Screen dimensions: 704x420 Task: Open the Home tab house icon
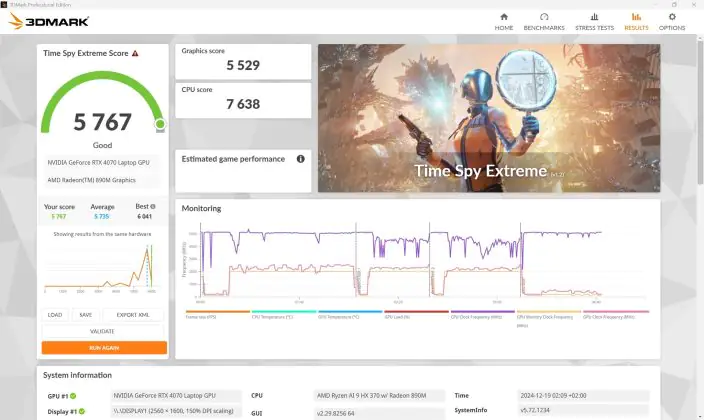pos(504,17)
